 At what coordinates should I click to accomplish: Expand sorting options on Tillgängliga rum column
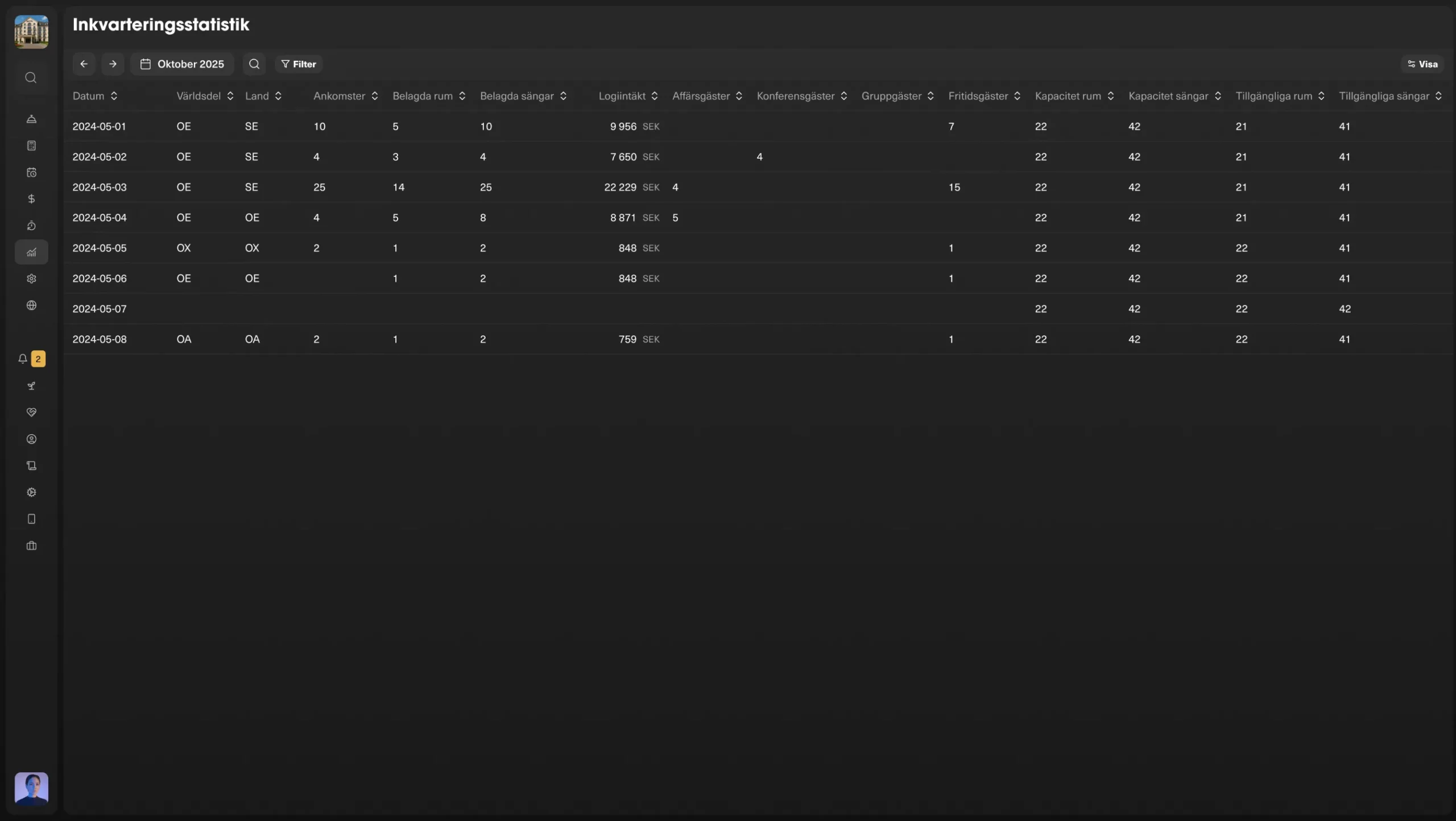1321,96
